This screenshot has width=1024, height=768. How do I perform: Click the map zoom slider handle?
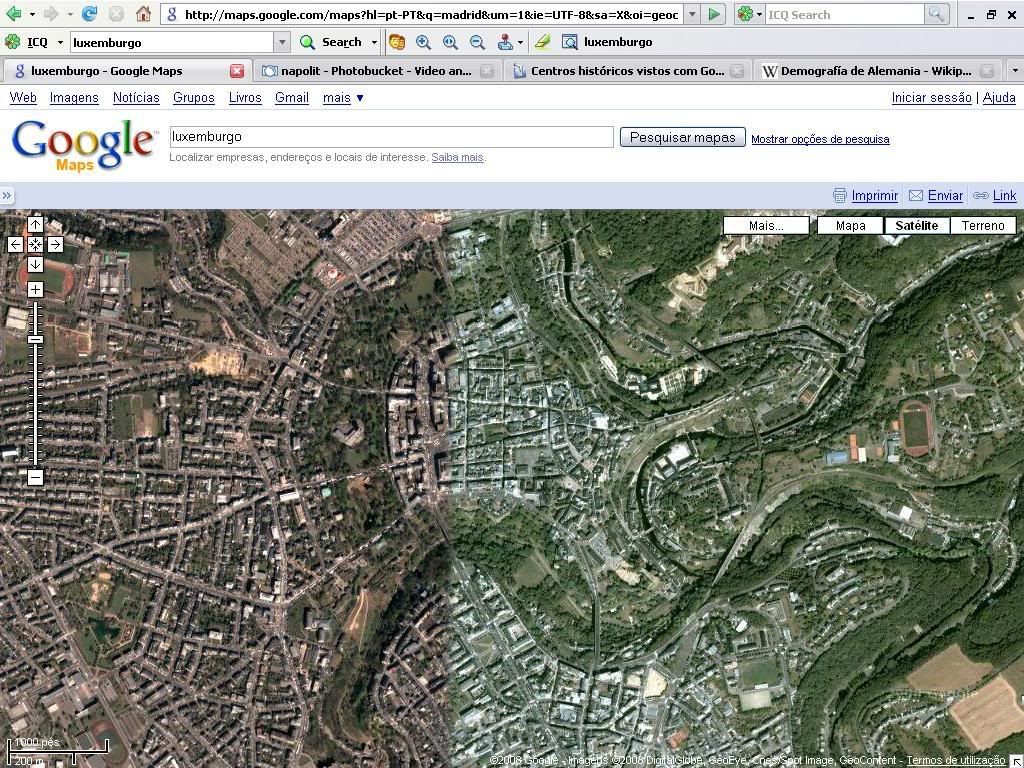[35, 340]
